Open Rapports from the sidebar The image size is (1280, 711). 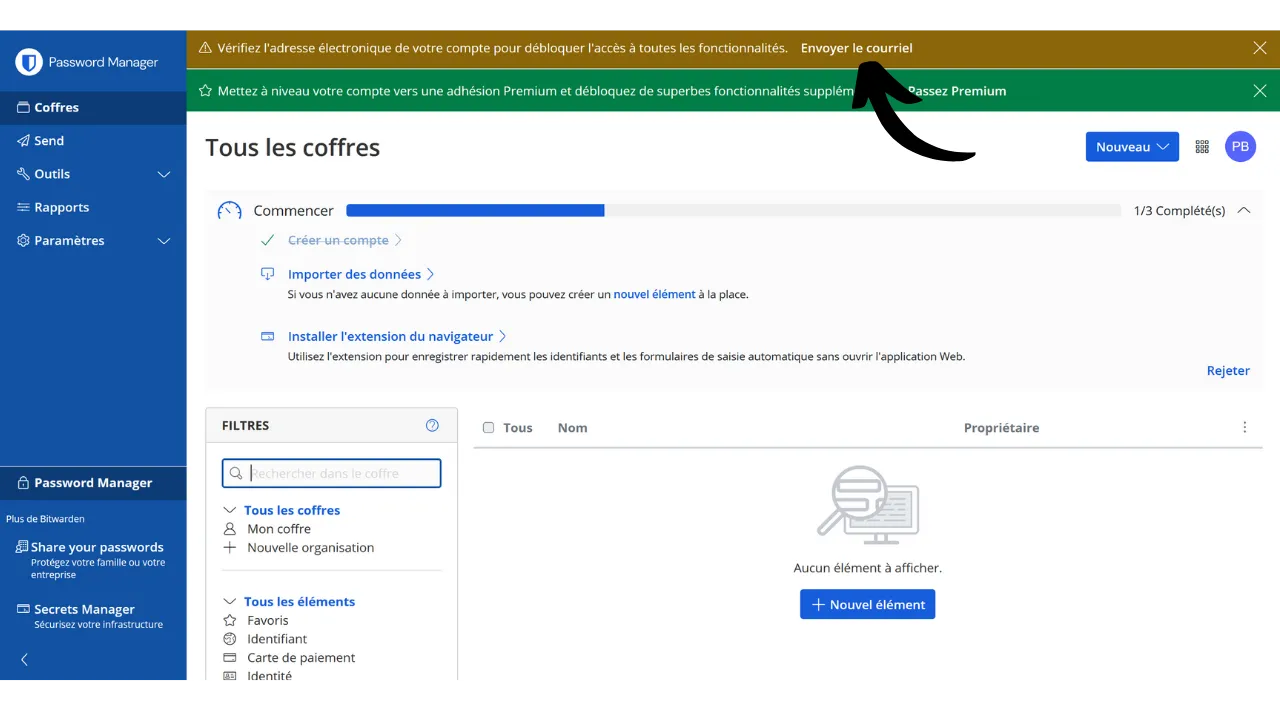(x=61, y=207)
